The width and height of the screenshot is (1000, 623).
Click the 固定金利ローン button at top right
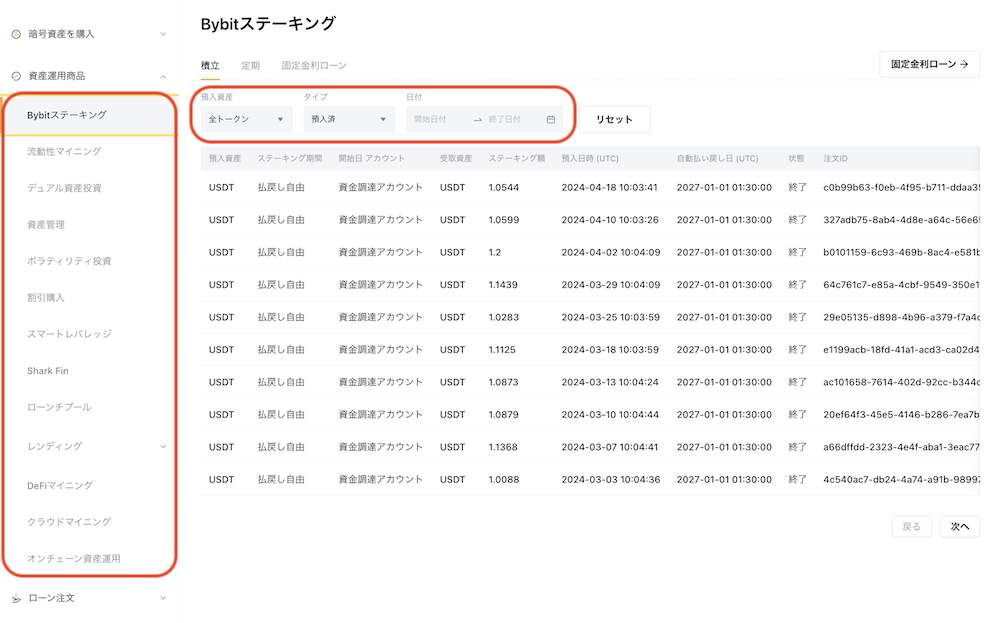click(929, 64)
